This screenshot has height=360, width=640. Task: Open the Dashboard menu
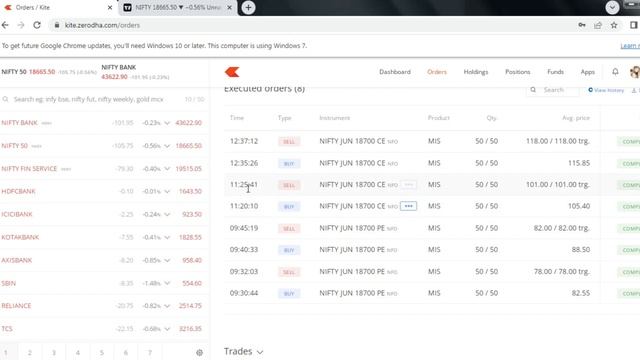[x=395, y=72]
